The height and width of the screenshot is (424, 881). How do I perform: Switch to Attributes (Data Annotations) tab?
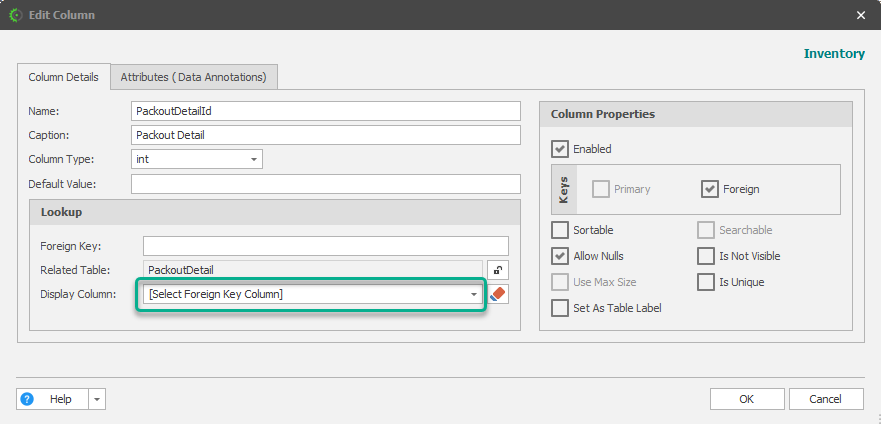tap(194, 77)
